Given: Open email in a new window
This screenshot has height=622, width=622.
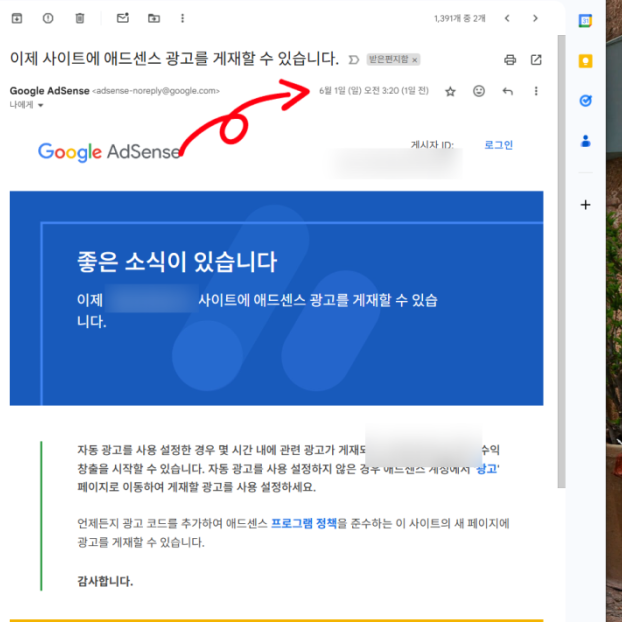Looking at the screenshot, I should tap(536, 60).
